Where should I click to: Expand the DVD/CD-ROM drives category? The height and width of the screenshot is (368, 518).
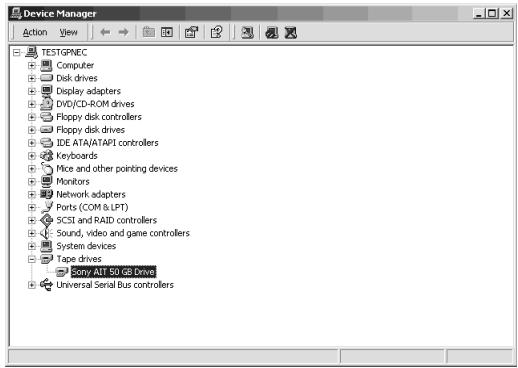(x=32, y=104)
